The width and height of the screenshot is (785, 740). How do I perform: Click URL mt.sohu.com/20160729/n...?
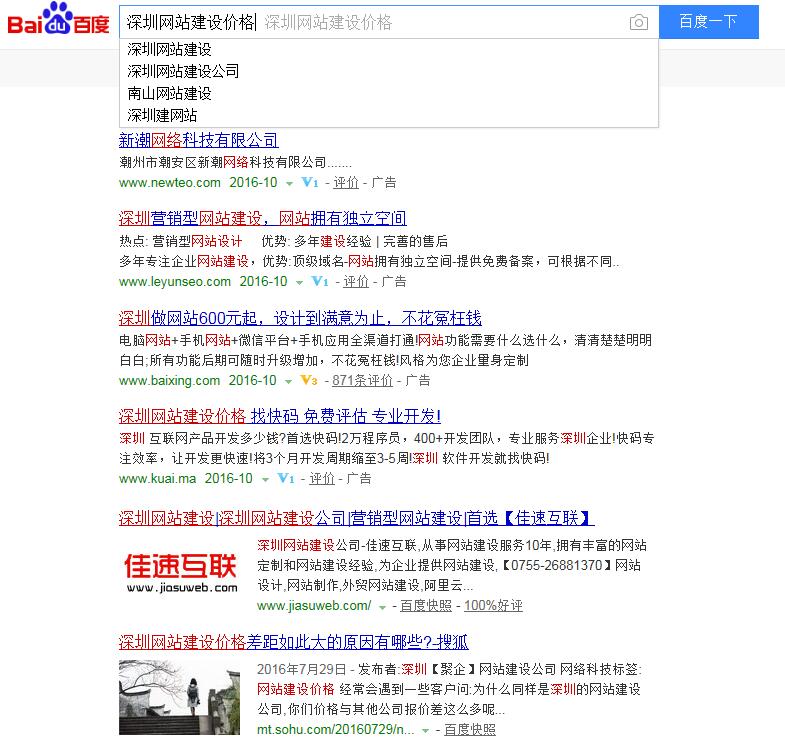coord(335,730)
